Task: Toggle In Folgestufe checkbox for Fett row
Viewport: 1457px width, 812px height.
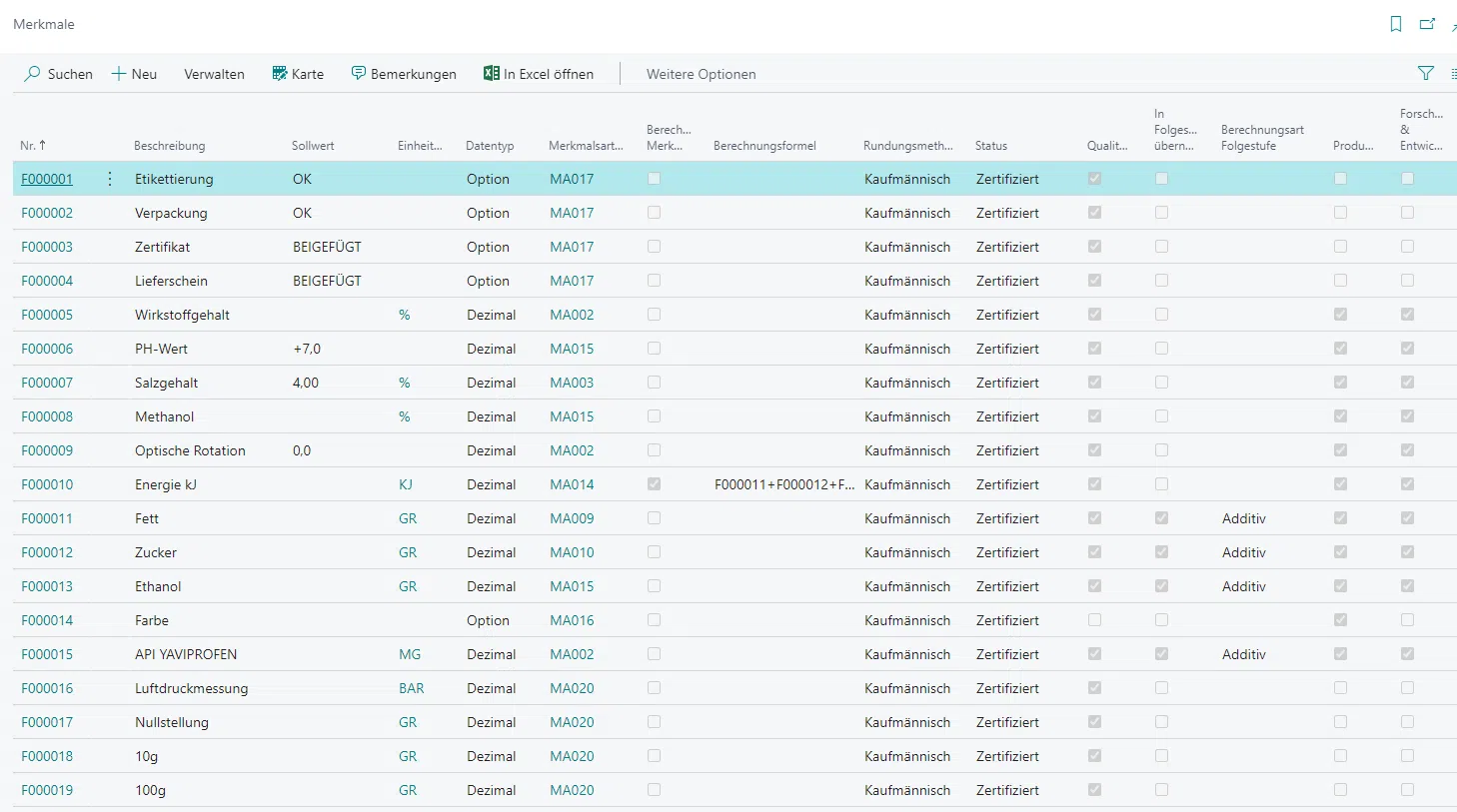Action: 1161,518
